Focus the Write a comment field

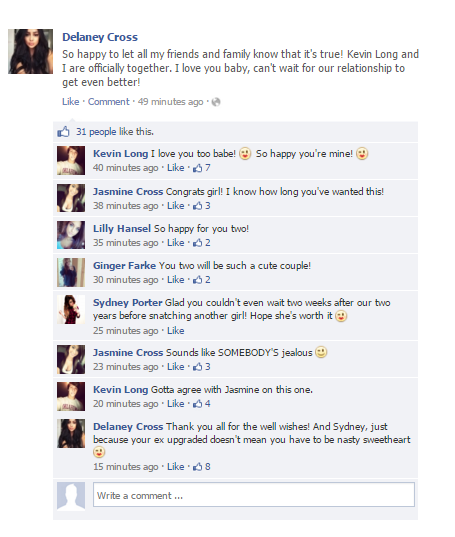254,495
